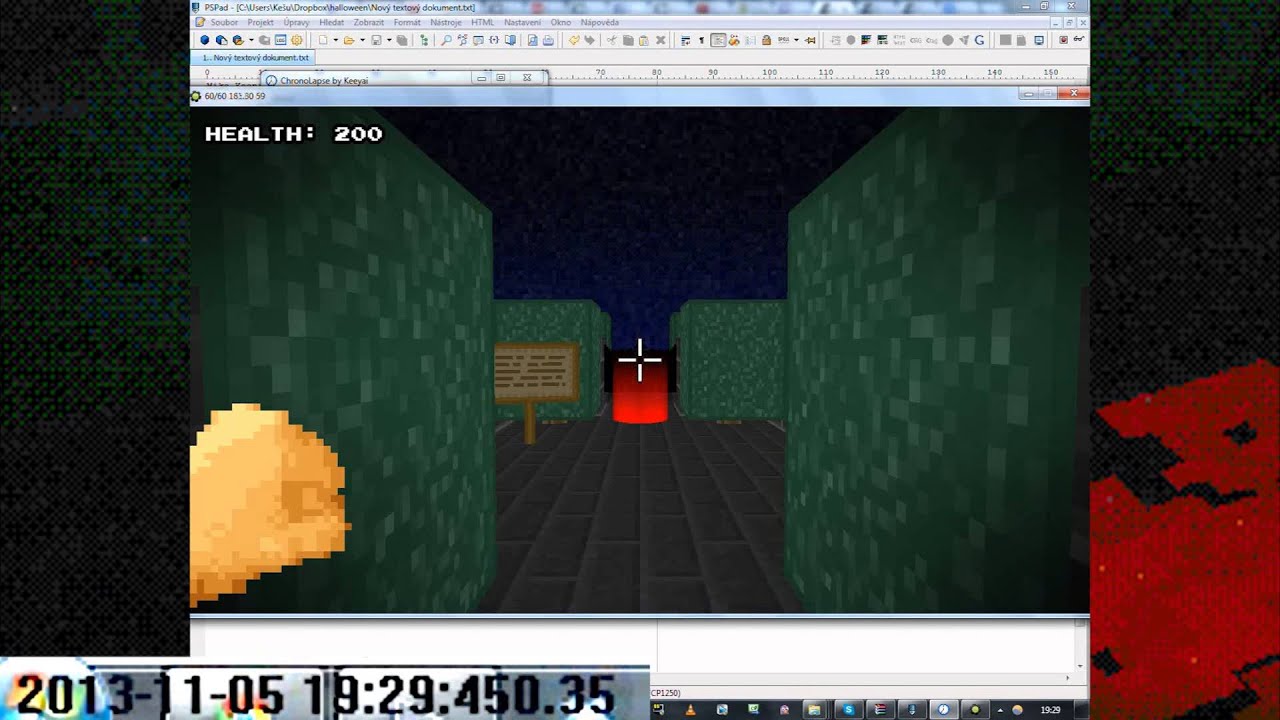Click the eyeglasses icon in the toolbar

tap(1079, 40)
